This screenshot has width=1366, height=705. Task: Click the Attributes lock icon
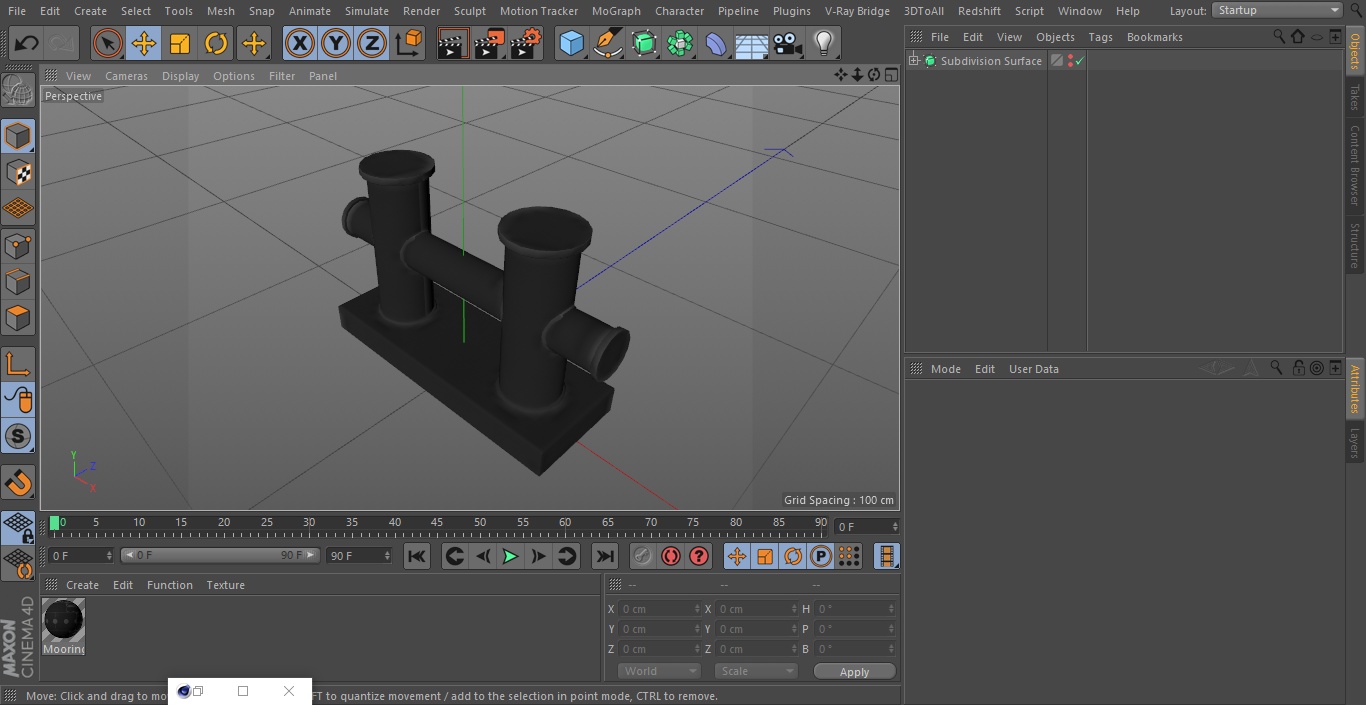pyautogui.click(x=1298, y=368)
